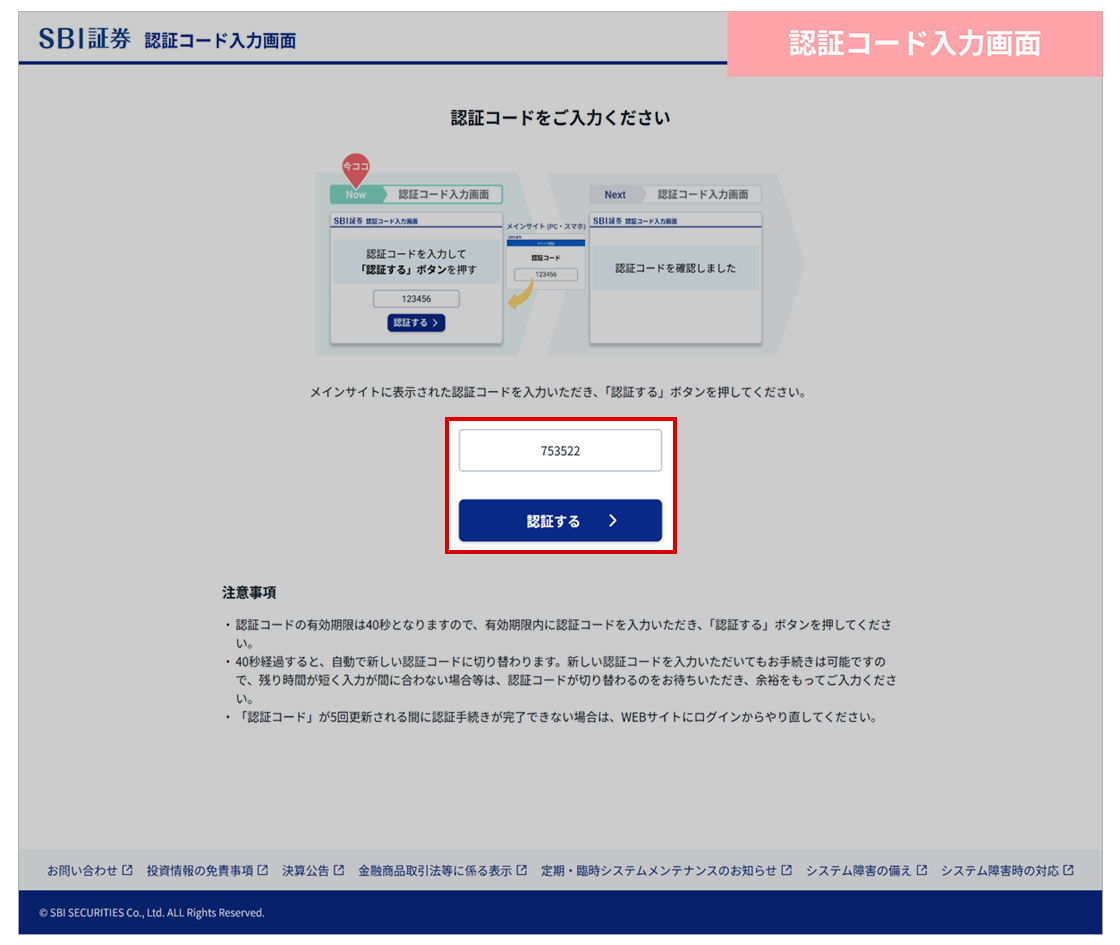Open 定期・臨時システムメンテナンスのお知らせ link
This screenshot has height=945, width=1120.
coord(659,871)
